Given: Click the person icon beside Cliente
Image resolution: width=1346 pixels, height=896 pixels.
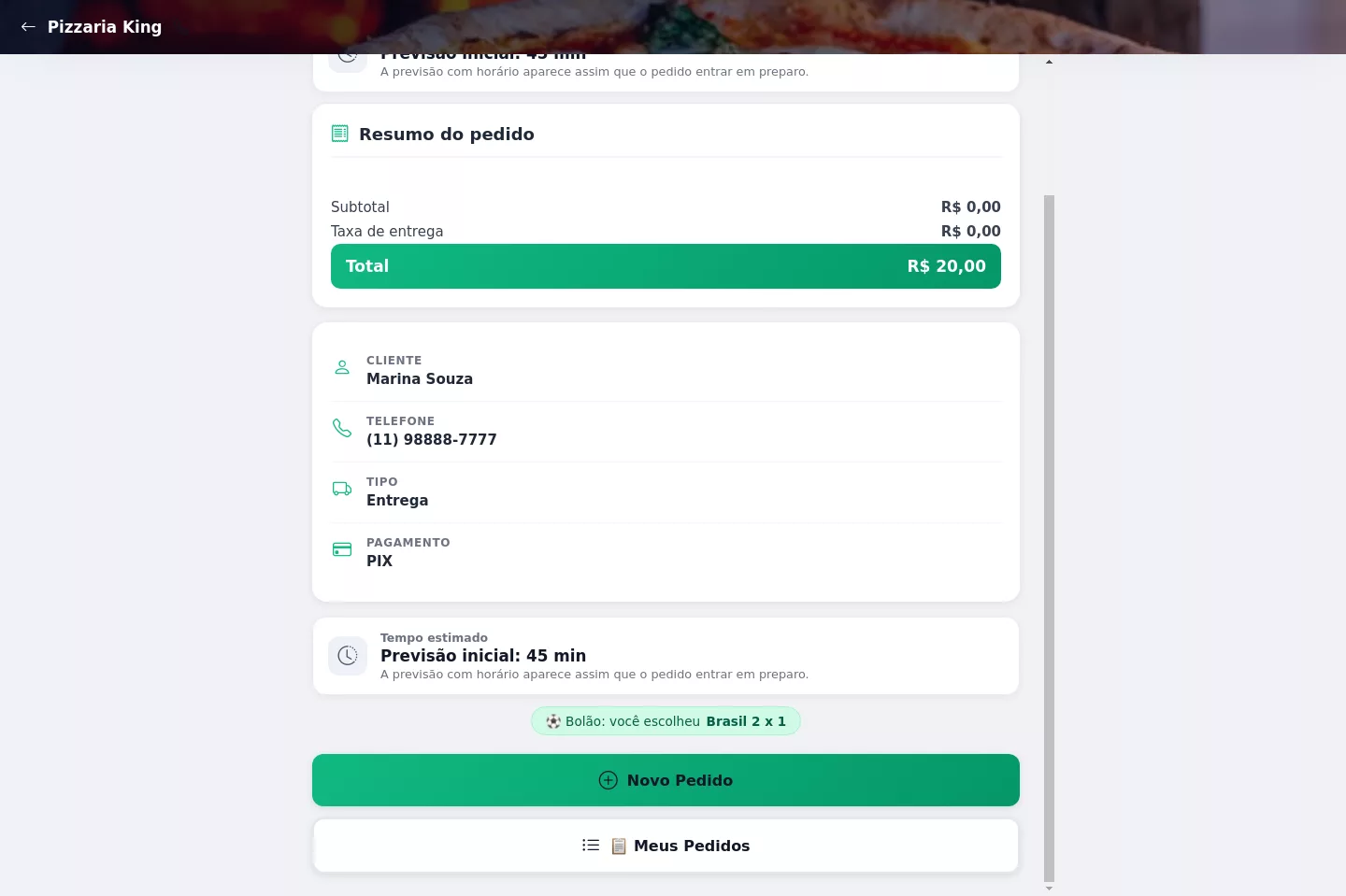Looking at the screenshot, I should click(x=342, y=367).
